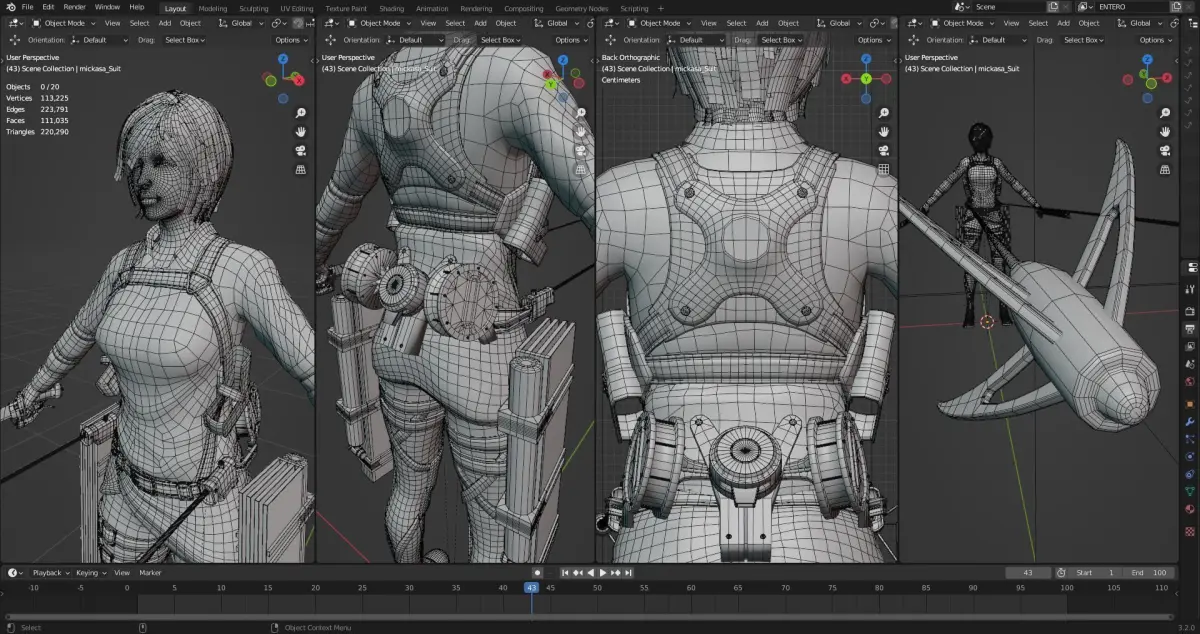Open the Object Mode dropdown in the leftmost viewport
The height and width of the screenshot is (634, 1200).
(63, 23)
